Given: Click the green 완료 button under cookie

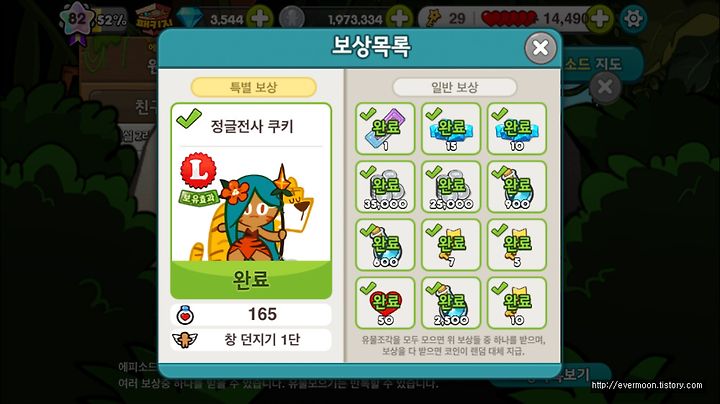Looking at the screenshot, I should click(251, 280).
